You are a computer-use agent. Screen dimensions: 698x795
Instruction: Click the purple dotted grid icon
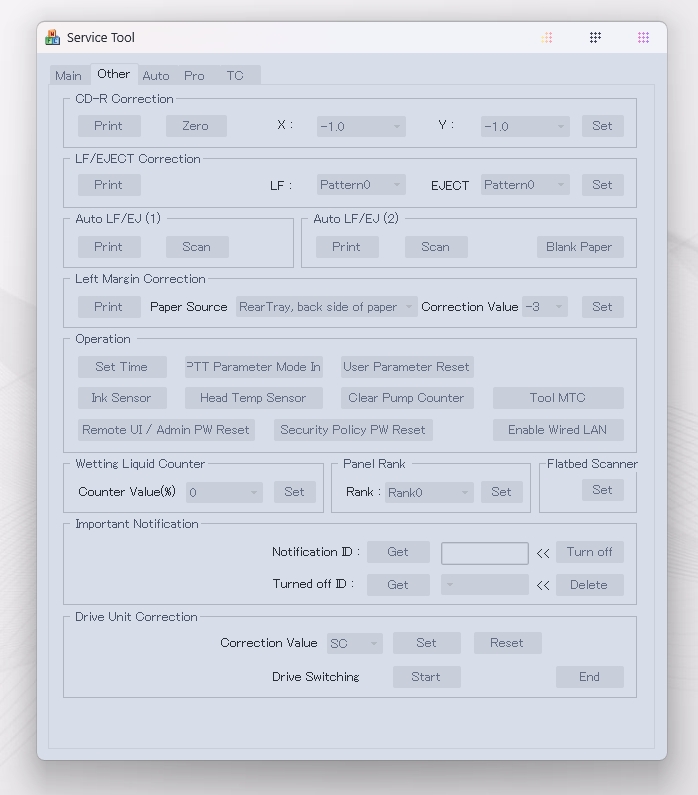point(643,38)
